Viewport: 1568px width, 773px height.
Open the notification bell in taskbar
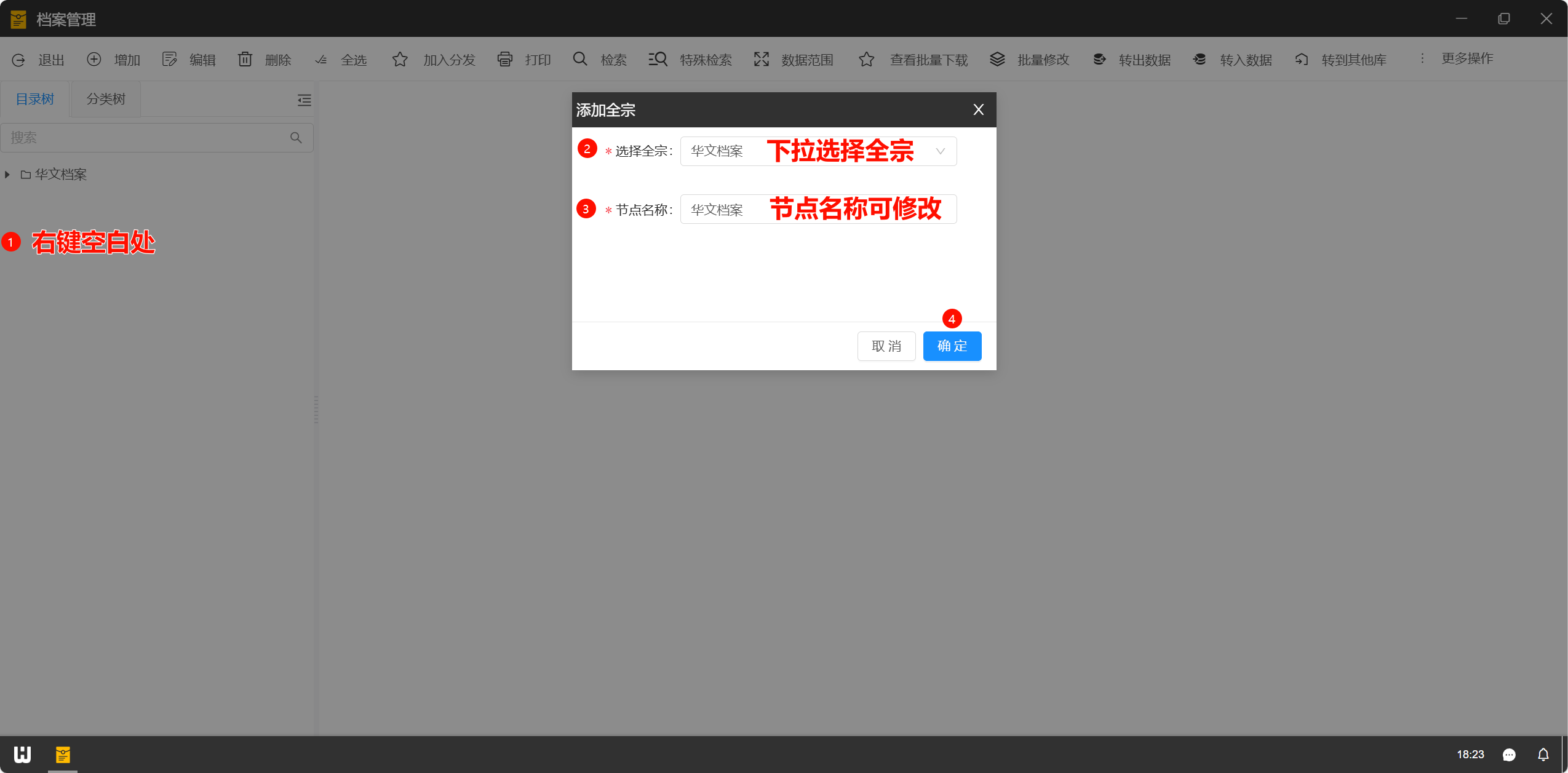[1543, 755]
